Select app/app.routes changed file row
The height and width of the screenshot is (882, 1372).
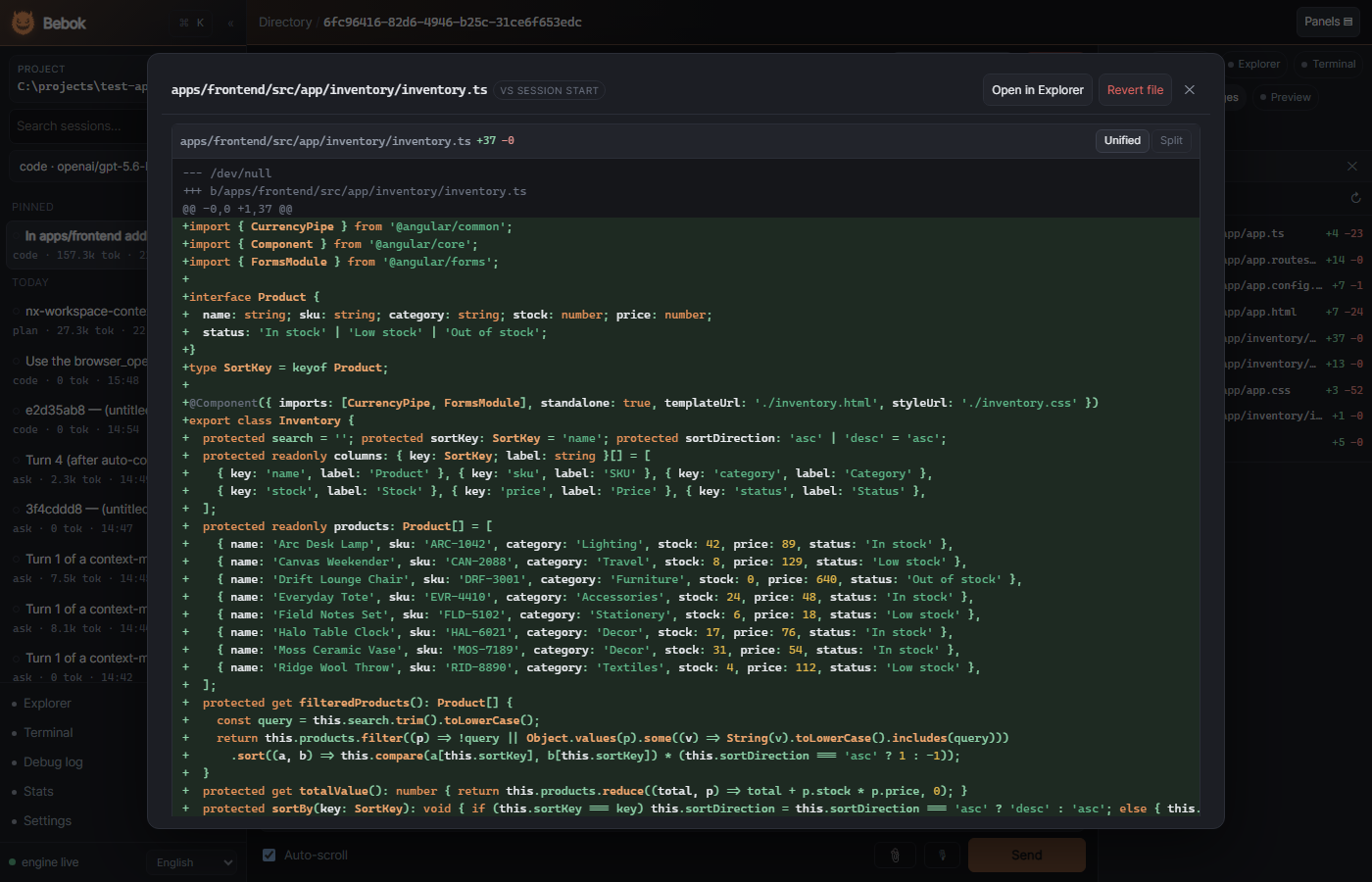[1294, 261]
